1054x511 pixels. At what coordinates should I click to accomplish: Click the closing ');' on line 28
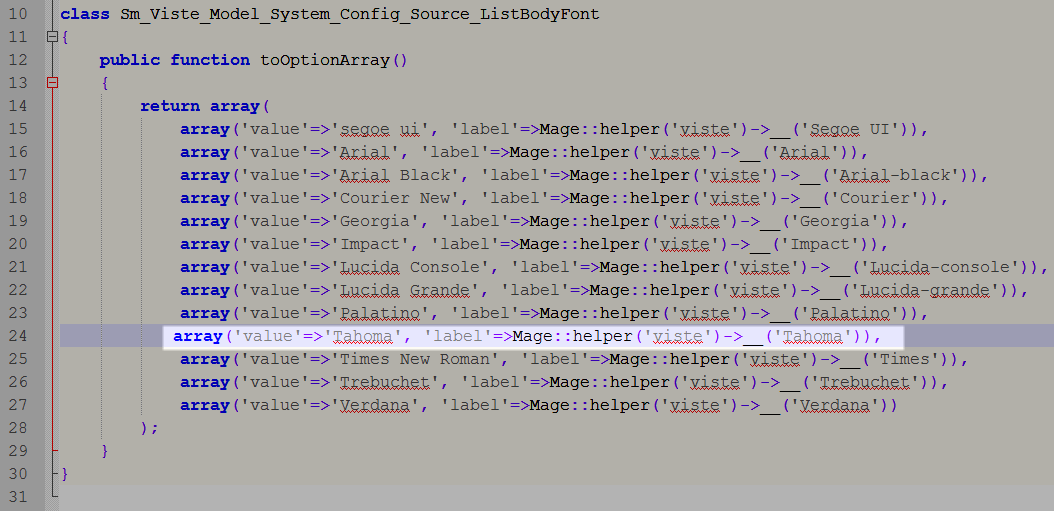(x=149, y=428)
